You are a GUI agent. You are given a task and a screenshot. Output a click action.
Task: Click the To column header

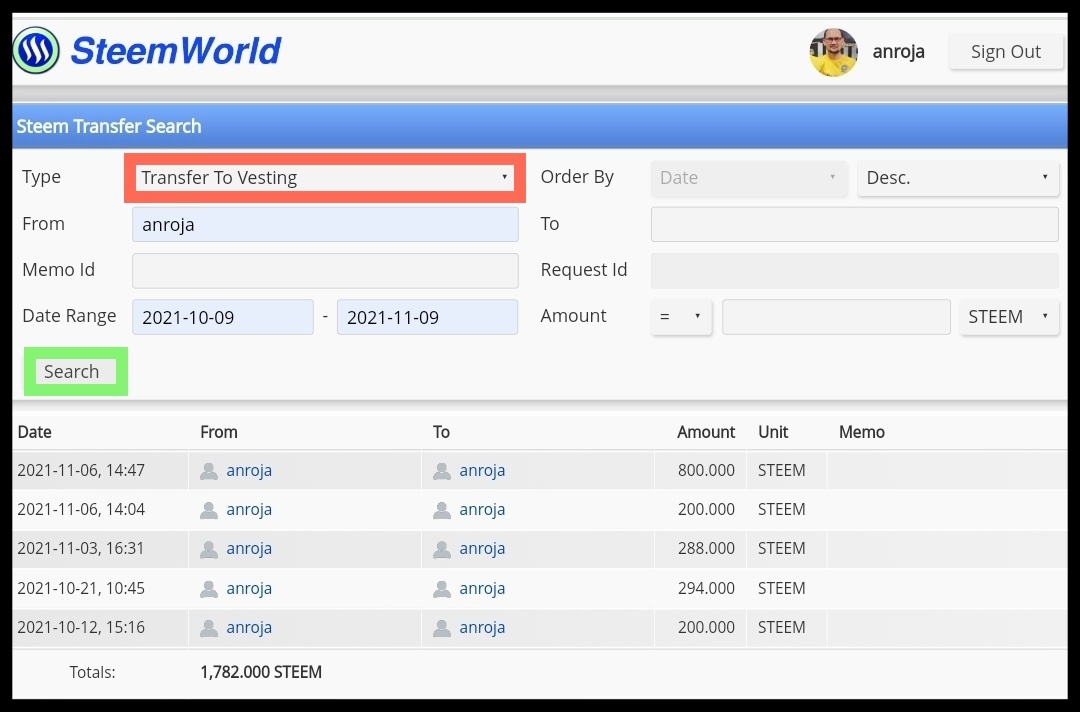coord(442,432)
